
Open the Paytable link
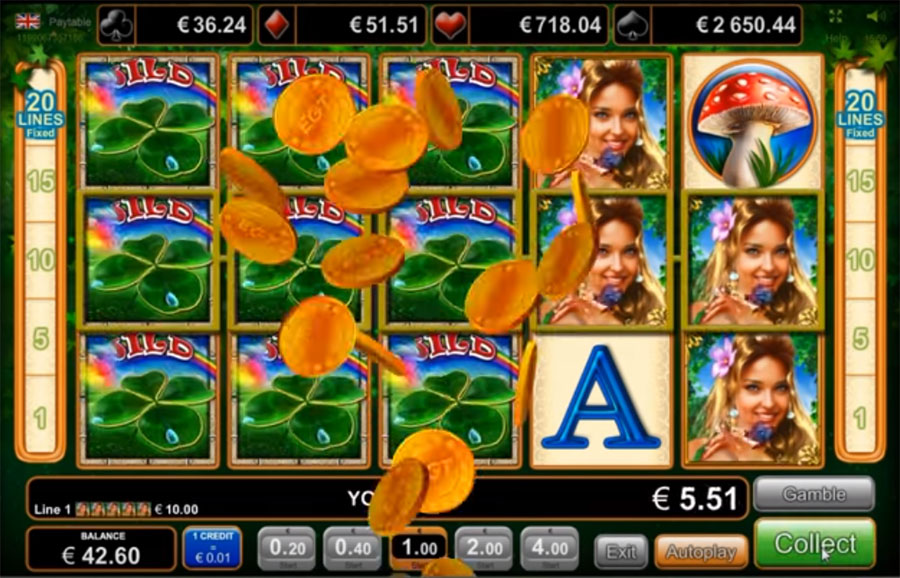point(70,22)
